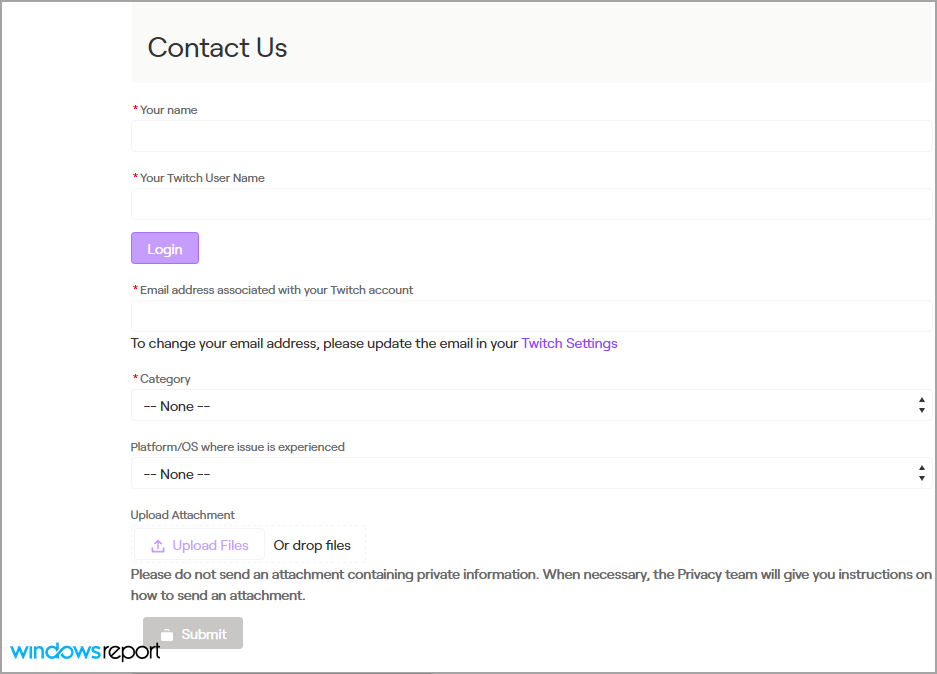Click the Platform/OS dropdown arrows

coord(921,473)
